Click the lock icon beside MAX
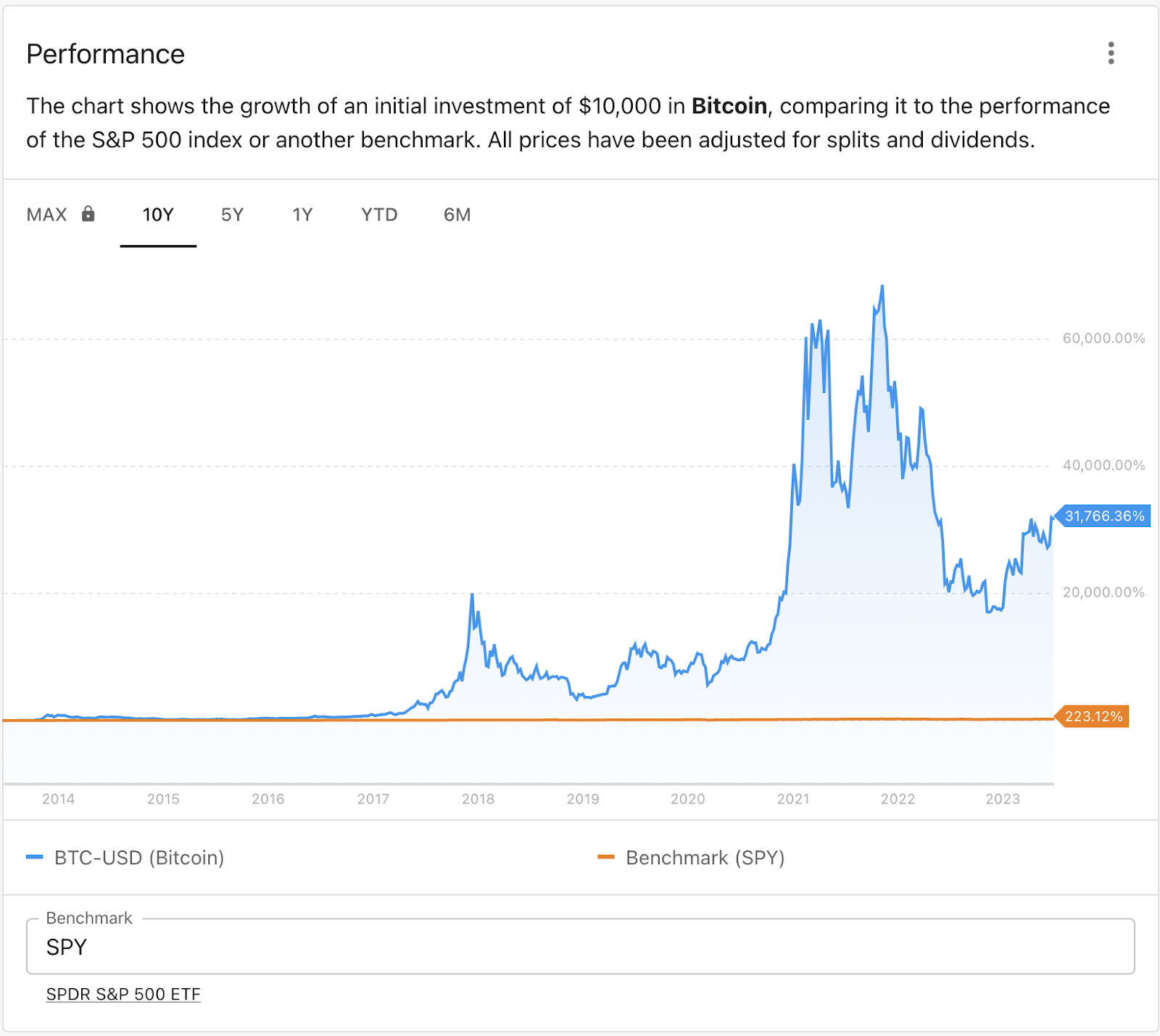Screen dimensions: 1160x1036 click(88, 214)
